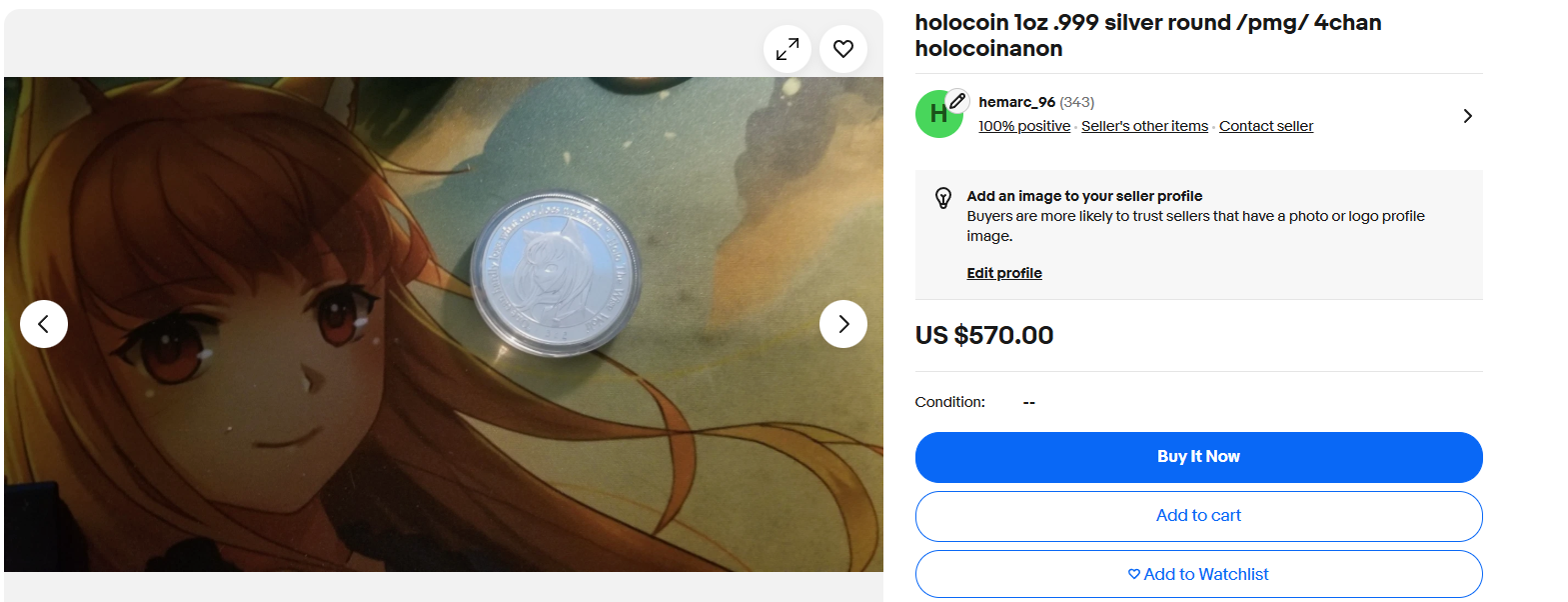
Task: Open the Edit profile link
Action: pyautogui.click(x=1004, y=273)
